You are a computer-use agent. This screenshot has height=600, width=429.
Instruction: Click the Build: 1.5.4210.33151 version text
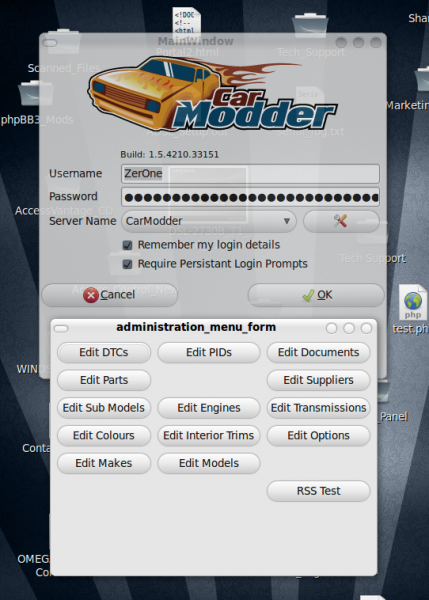click(x=170, y=155)
